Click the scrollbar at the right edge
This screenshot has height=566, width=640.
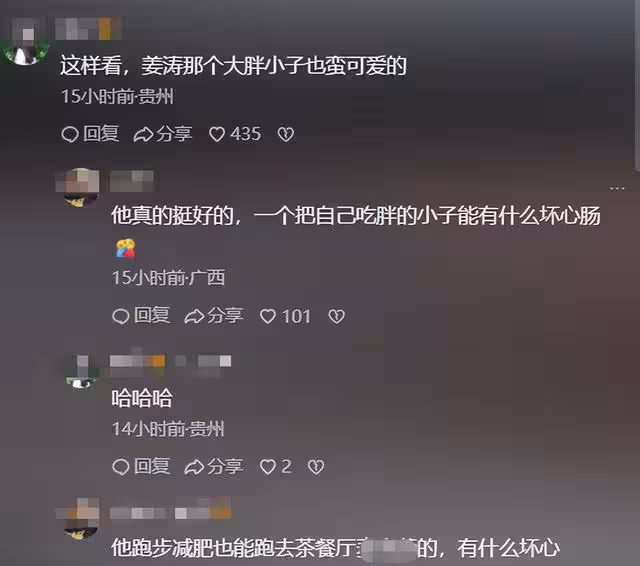[x=637, y=84]
